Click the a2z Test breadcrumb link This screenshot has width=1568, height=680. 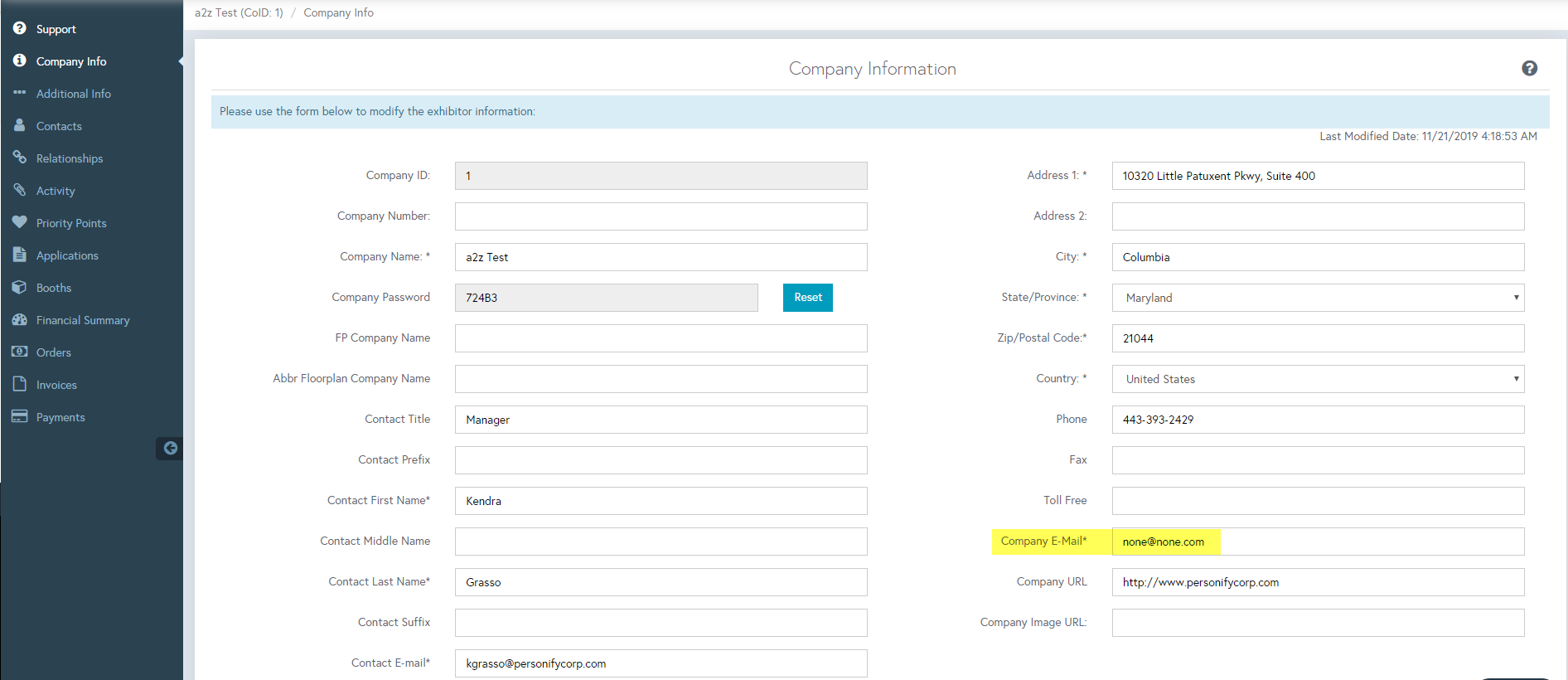pyautogui.click(x=239, y=12)
